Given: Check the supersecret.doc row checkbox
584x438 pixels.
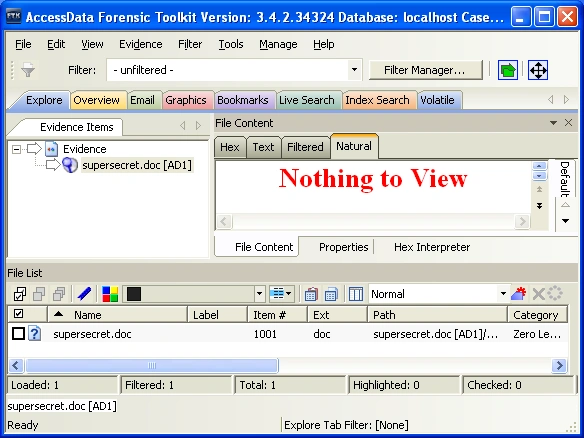Looking at the screenshot, I should coord(18,334).
